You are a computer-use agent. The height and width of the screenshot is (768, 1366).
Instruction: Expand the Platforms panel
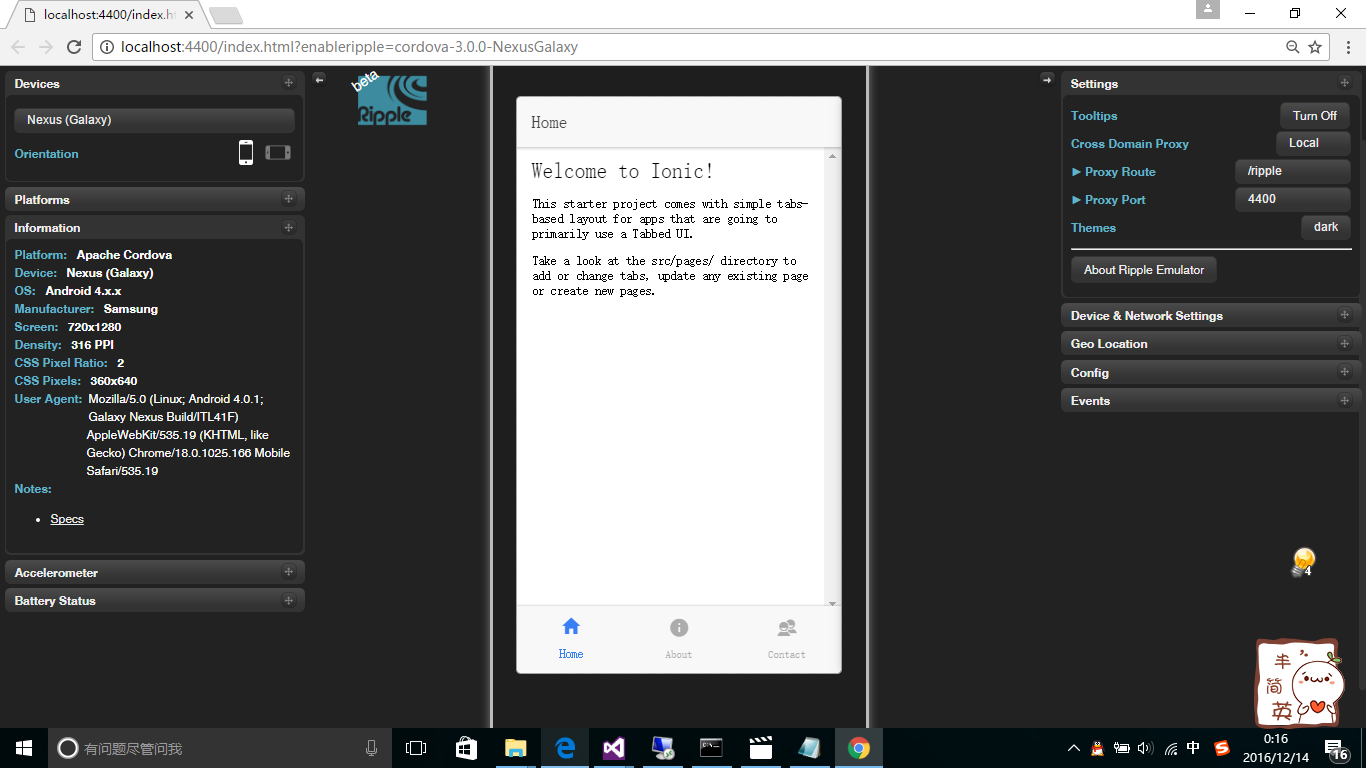click(x=154, y=200)
